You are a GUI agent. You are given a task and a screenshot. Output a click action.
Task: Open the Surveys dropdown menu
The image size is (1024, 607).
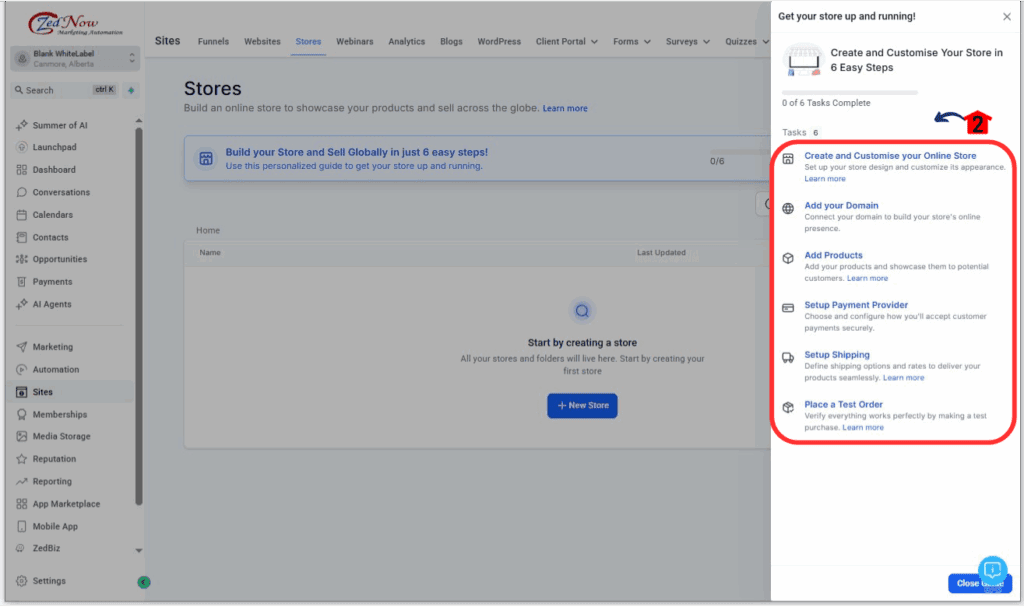(688, 42)
